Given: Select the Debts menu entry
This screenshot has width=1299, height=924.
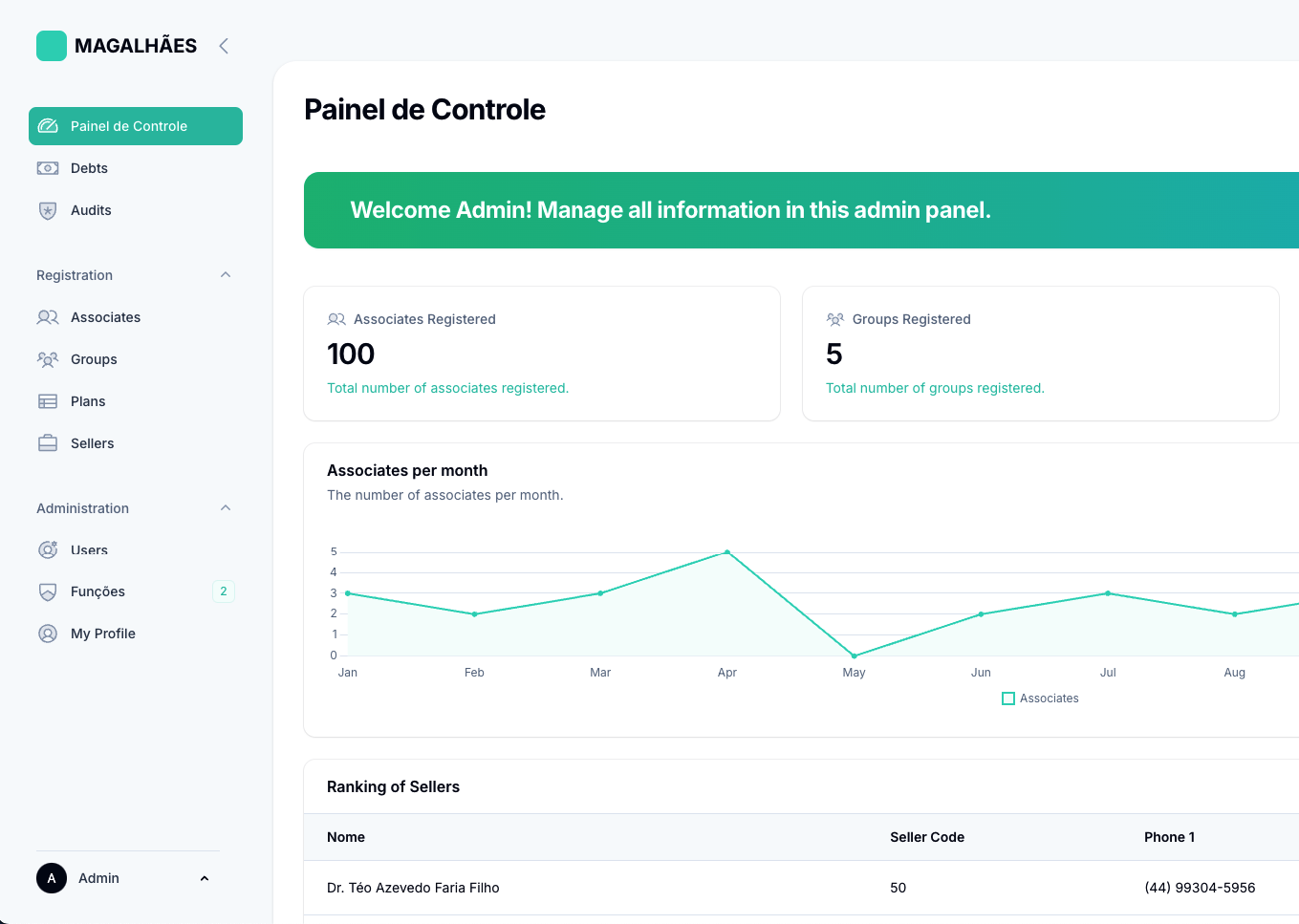Looking at the screenshot, I should (90, 167).
